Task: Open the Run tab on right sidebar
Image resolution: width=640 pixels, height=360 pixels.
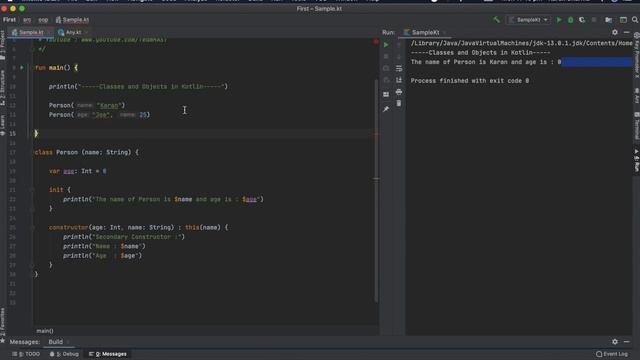Action: pos(636,160)
